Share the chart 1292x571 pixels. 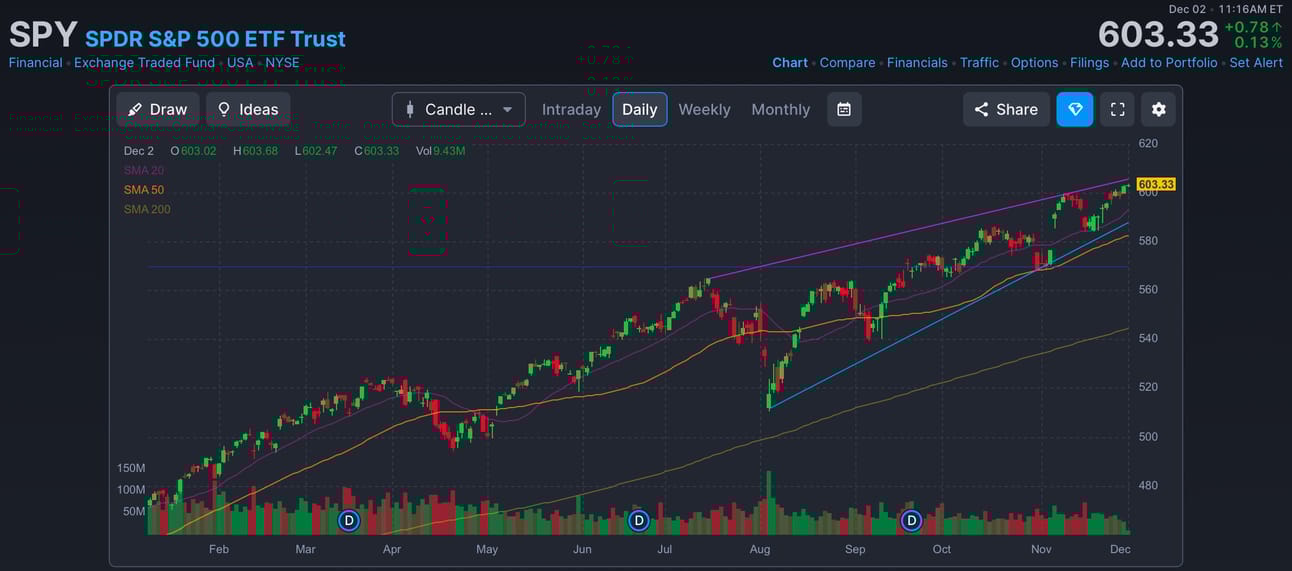coord(1007,109)
